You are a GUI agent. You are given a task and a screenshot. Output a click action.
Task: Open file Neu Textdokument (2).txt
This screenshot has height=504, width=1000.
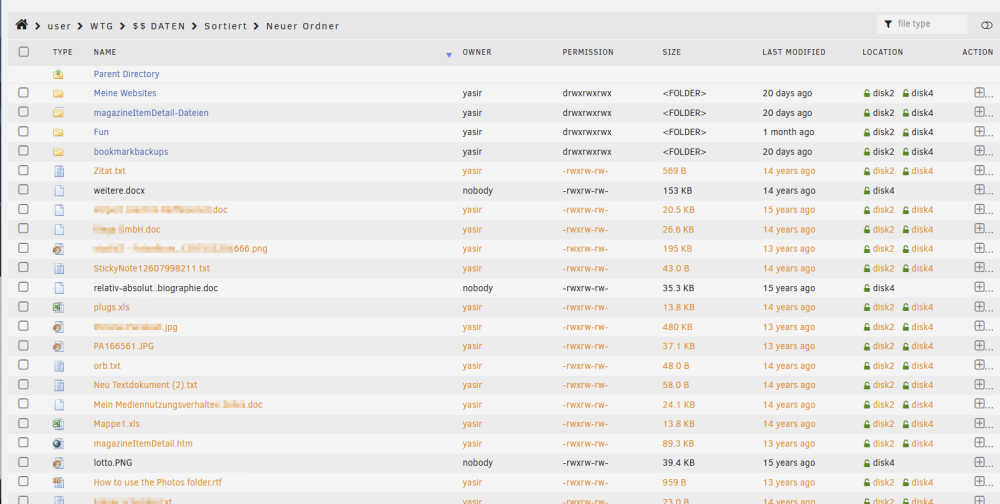(x=145, y=385)
